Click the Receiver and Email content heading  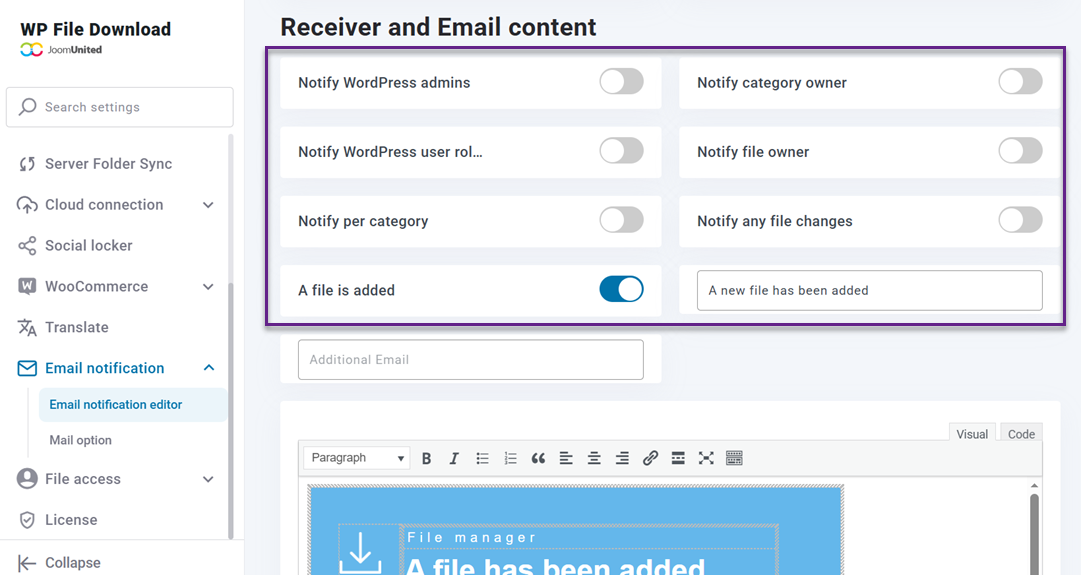point(438,27)
